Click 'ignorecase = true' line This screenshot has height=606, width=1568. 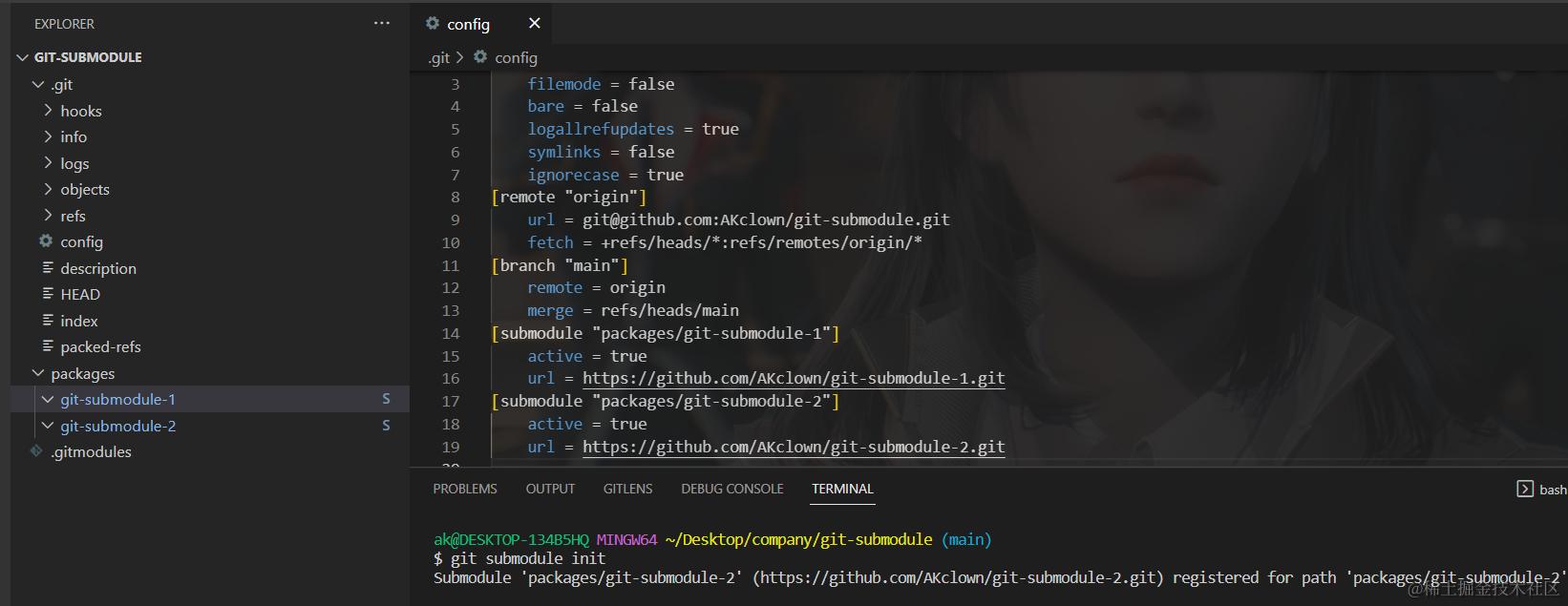(605, 175)
